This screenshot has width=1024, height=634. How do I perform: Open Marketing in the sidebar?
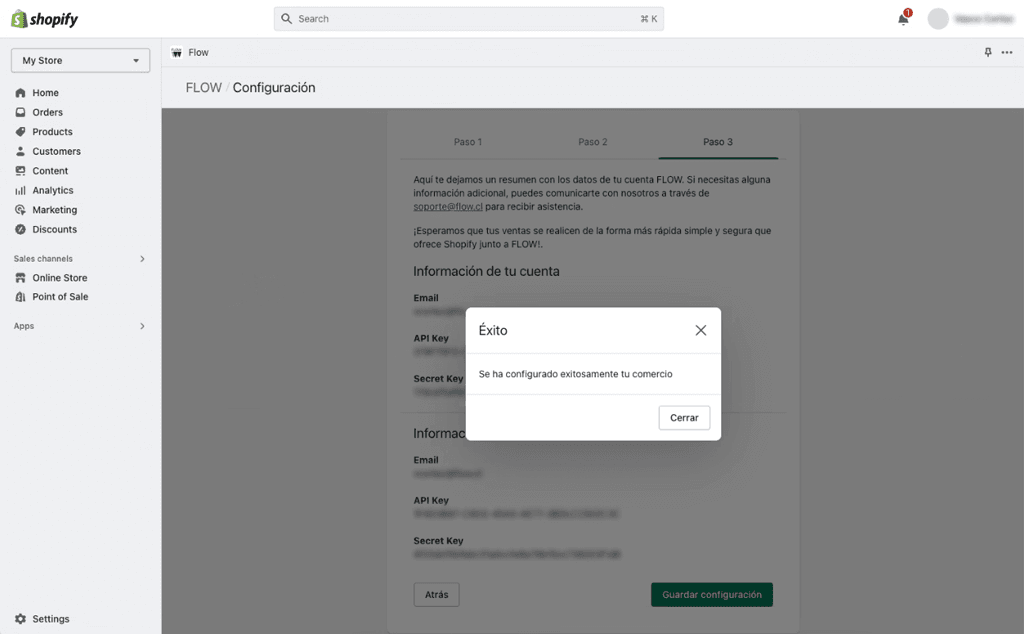point(55,210)
